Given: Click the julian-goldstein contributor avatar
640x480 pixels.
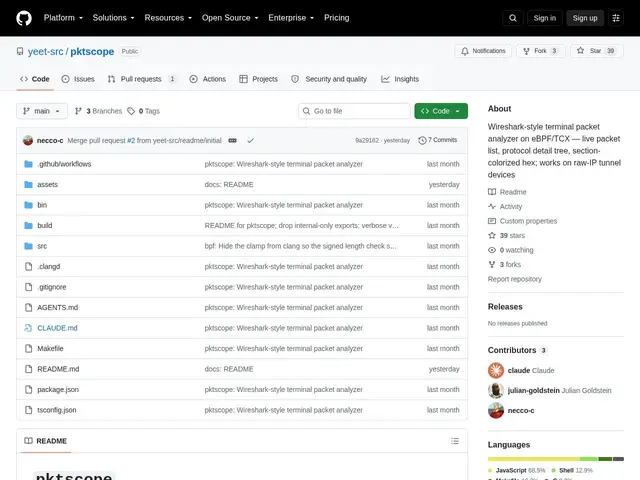Looking at the screenshot, I should [496, 391].
